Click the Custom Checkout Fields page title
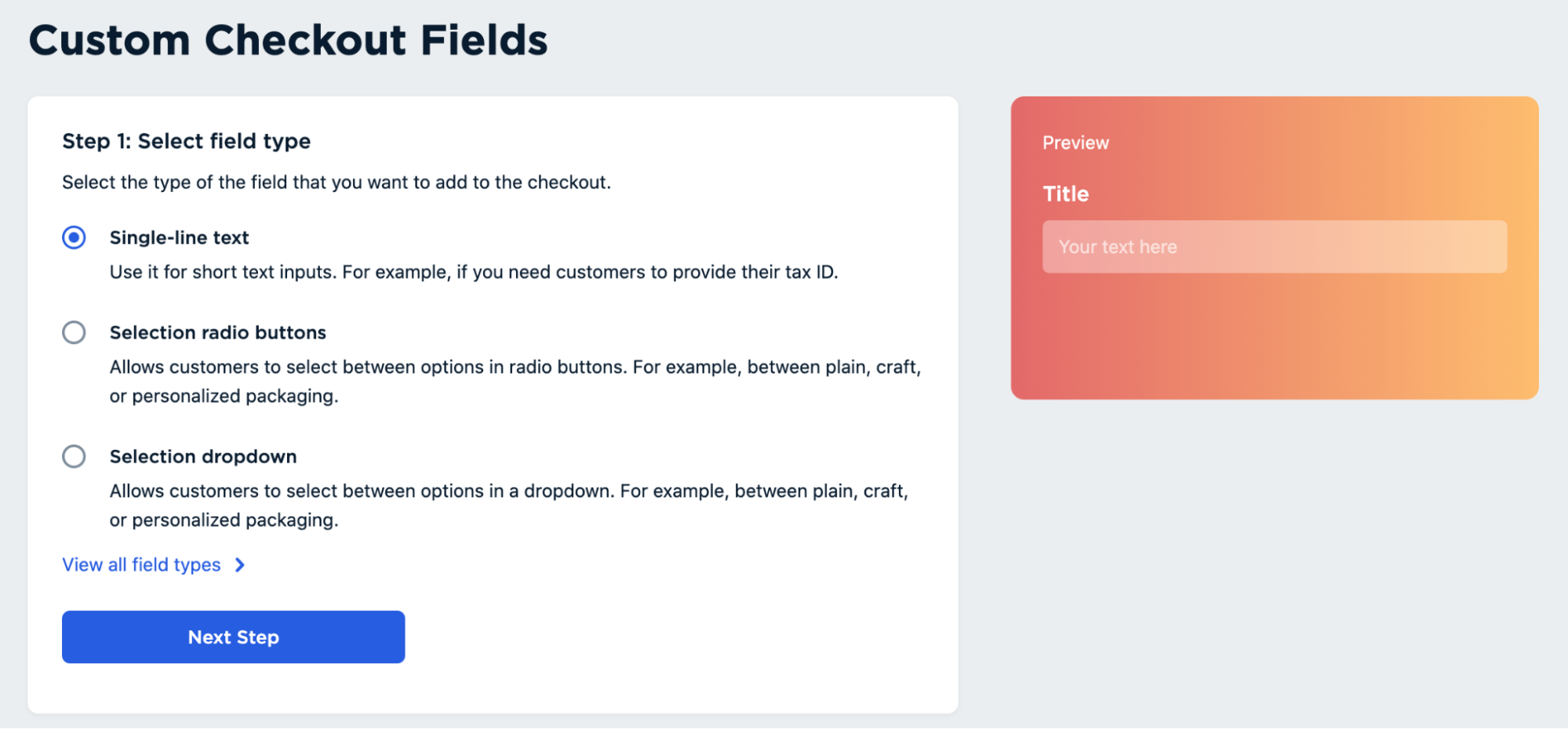 289,40
